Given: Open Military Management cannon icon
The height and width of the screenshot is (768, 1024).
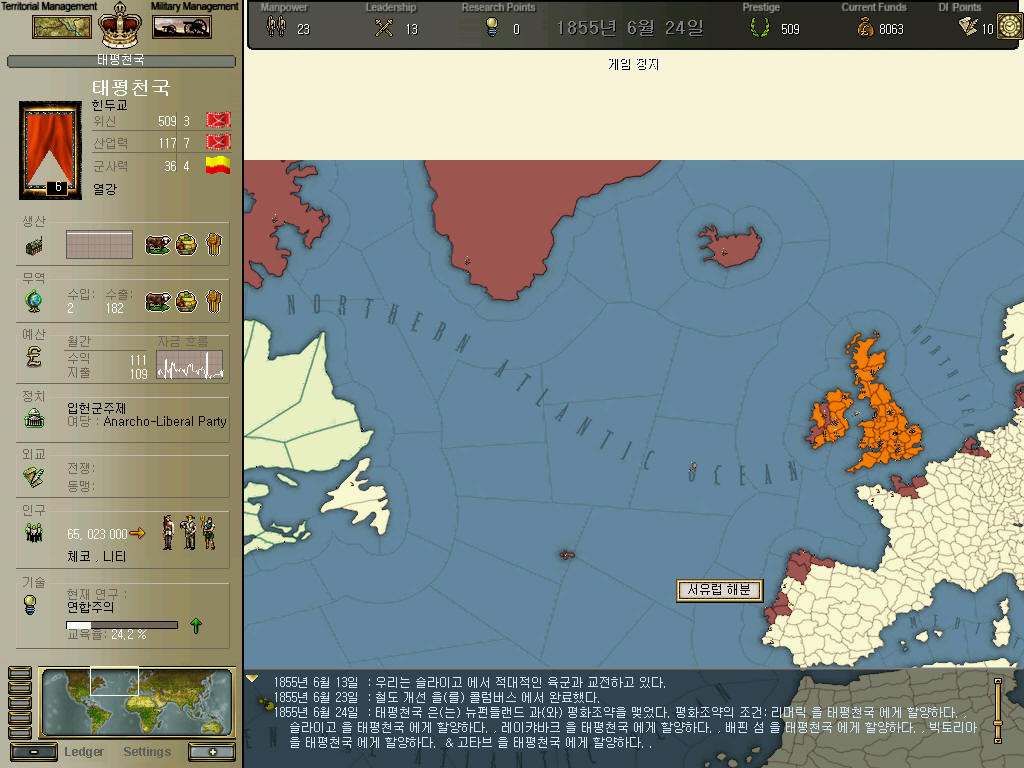Looking at the screenshot, I should [x=182, y=27].
